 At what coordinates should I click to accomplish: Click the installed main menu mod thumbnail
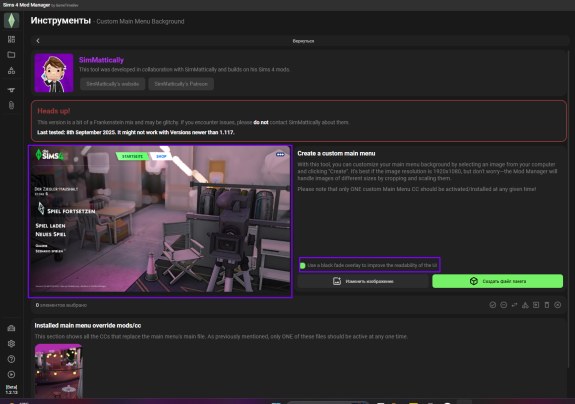59,371
